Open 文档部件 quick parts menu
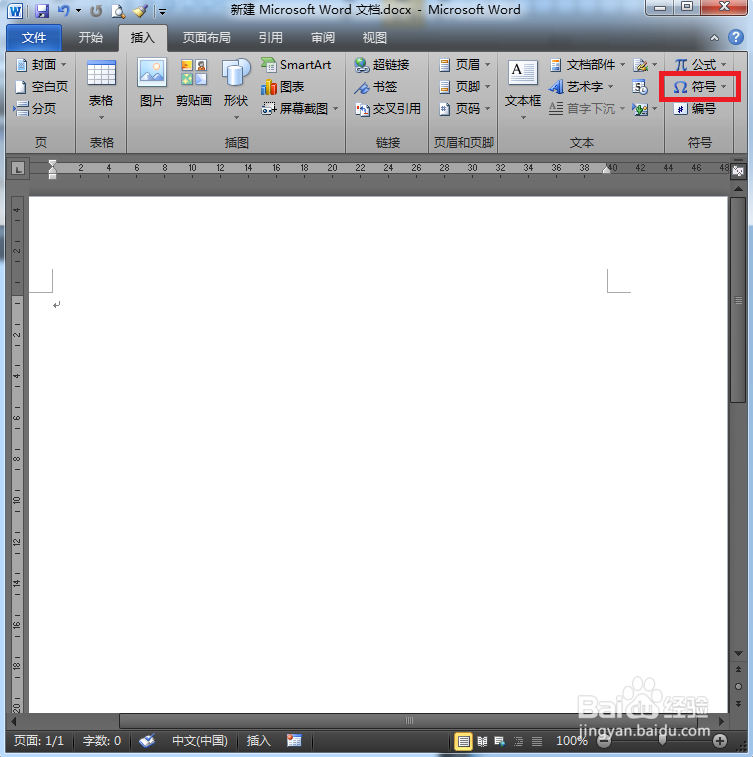This screenshot has height=757, width=753. [x=587, y=64]
